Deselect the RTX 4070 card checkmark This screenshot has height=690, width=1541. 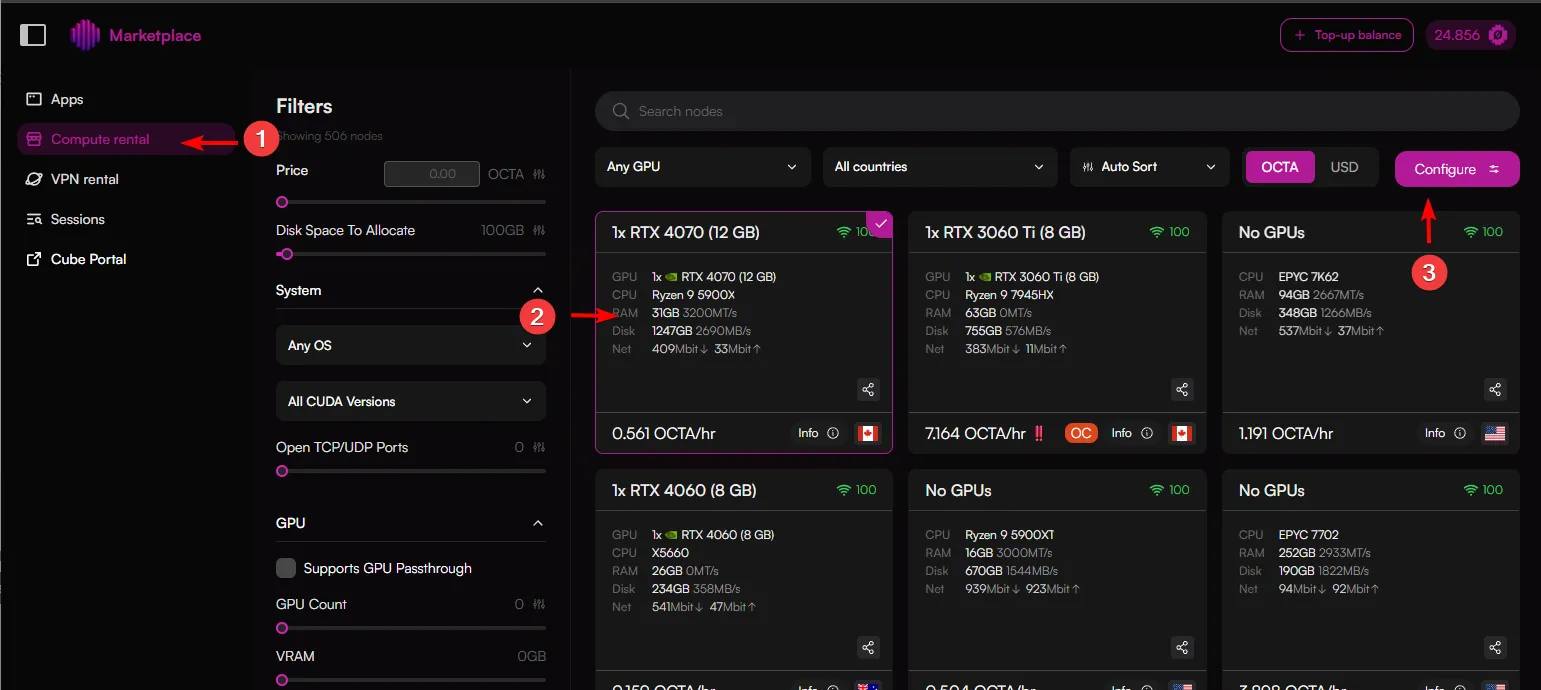point(880,224)
